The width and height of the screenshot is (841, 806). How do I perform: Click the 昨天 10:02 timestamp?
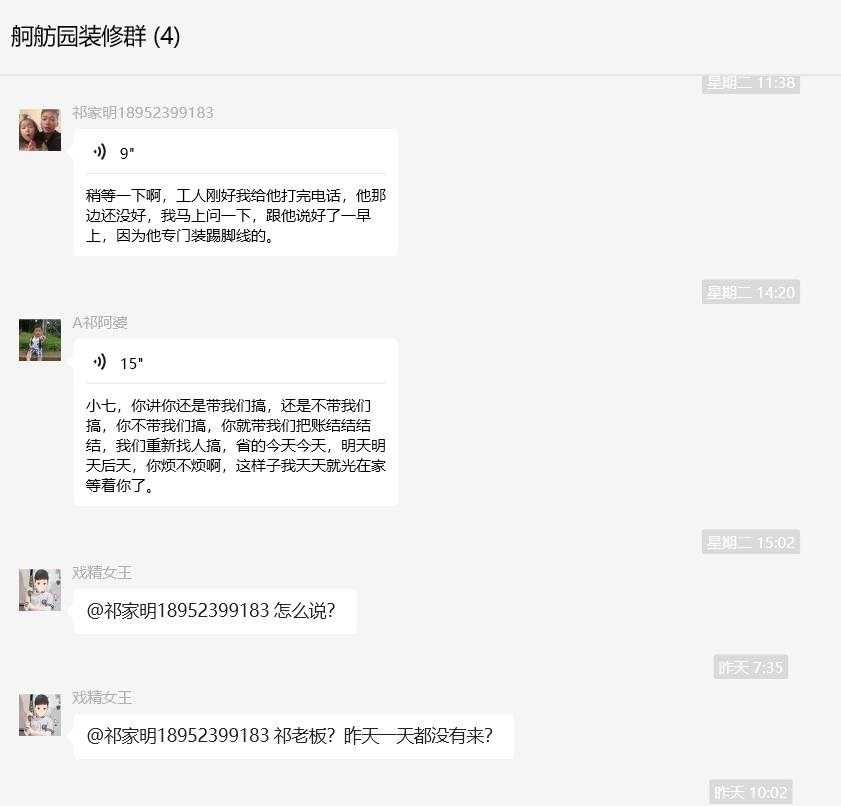click(x=750, y=792)
